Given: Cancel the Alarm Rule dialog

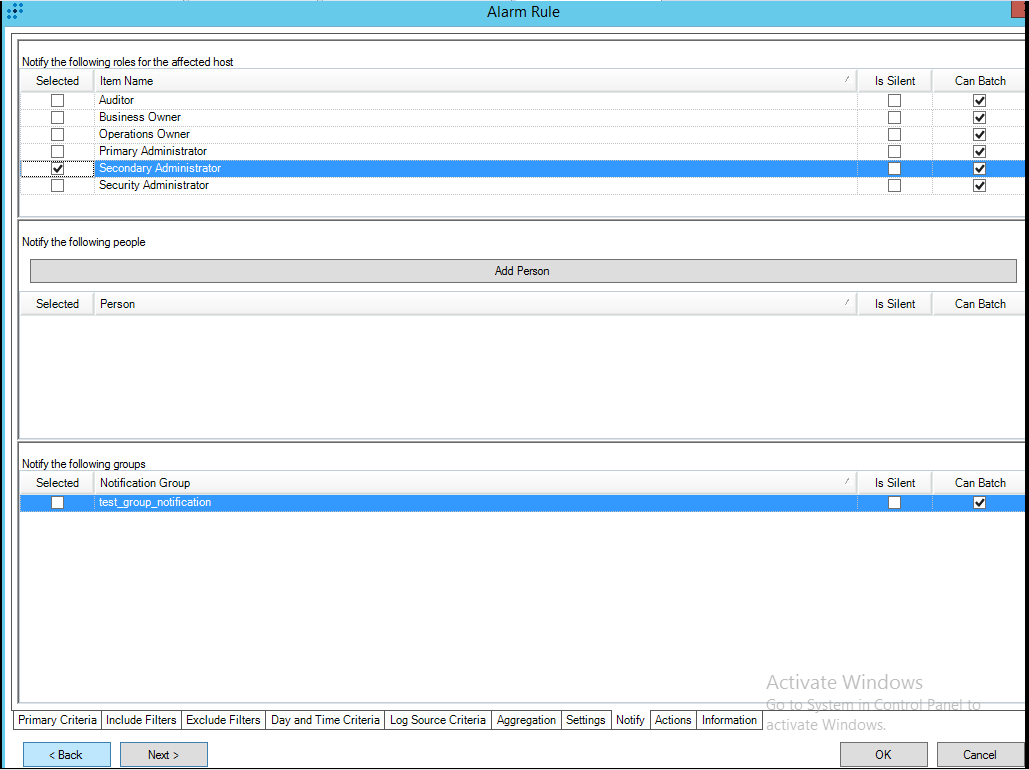Looking at the screenshot, I should point(981,754).
